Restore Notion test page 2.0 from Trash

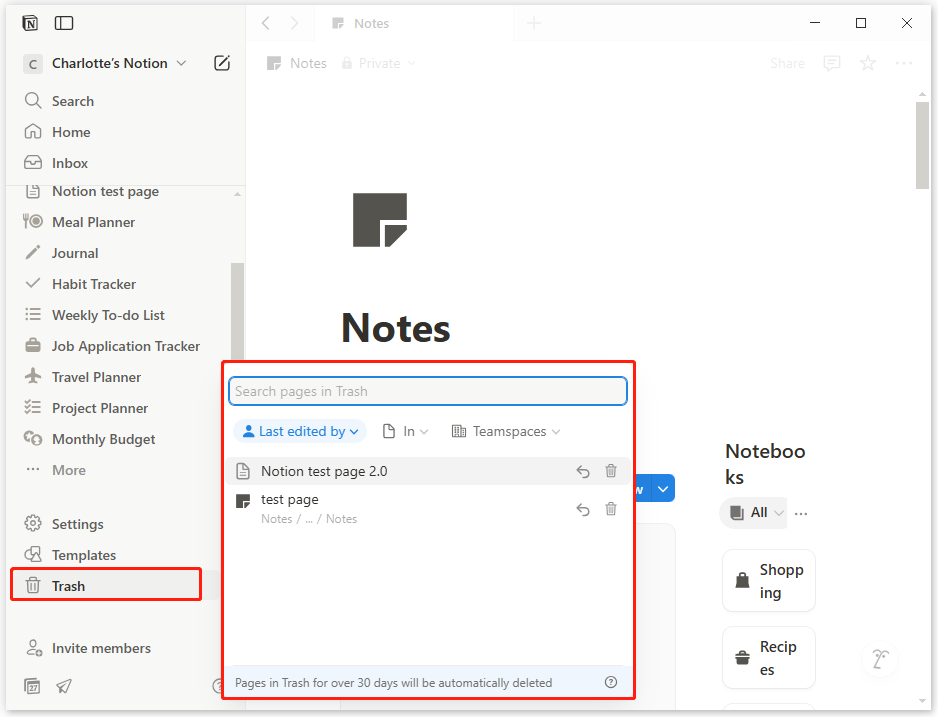583,472
